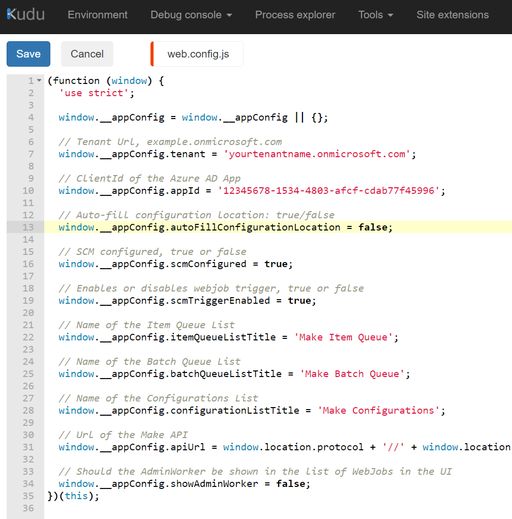Click the 'Make Batch Queue' string

coord(352,374)
